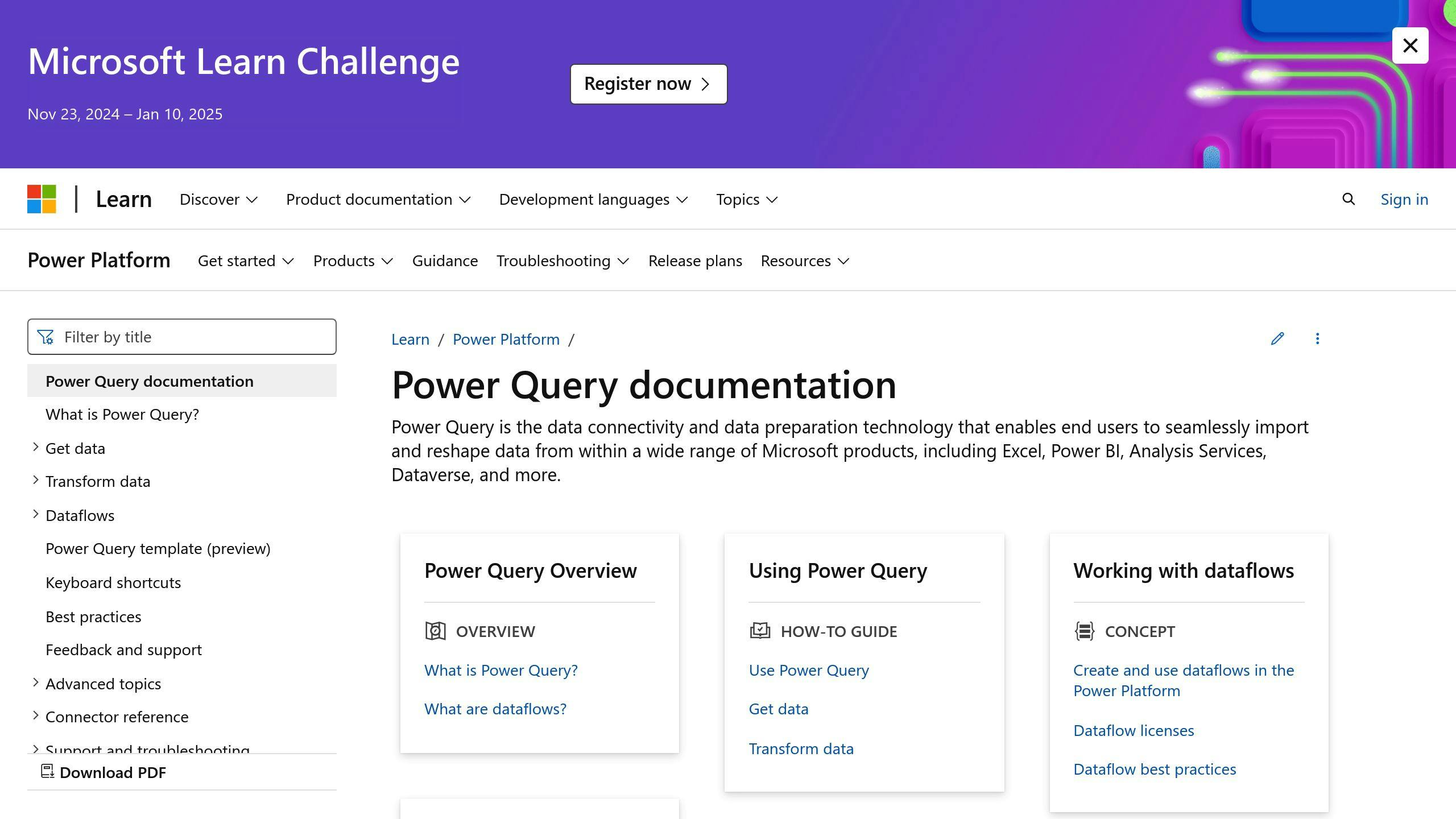Click the How-to guide section icon
Viewport: 1456px width, 819px height.
[x=759, y=631]
